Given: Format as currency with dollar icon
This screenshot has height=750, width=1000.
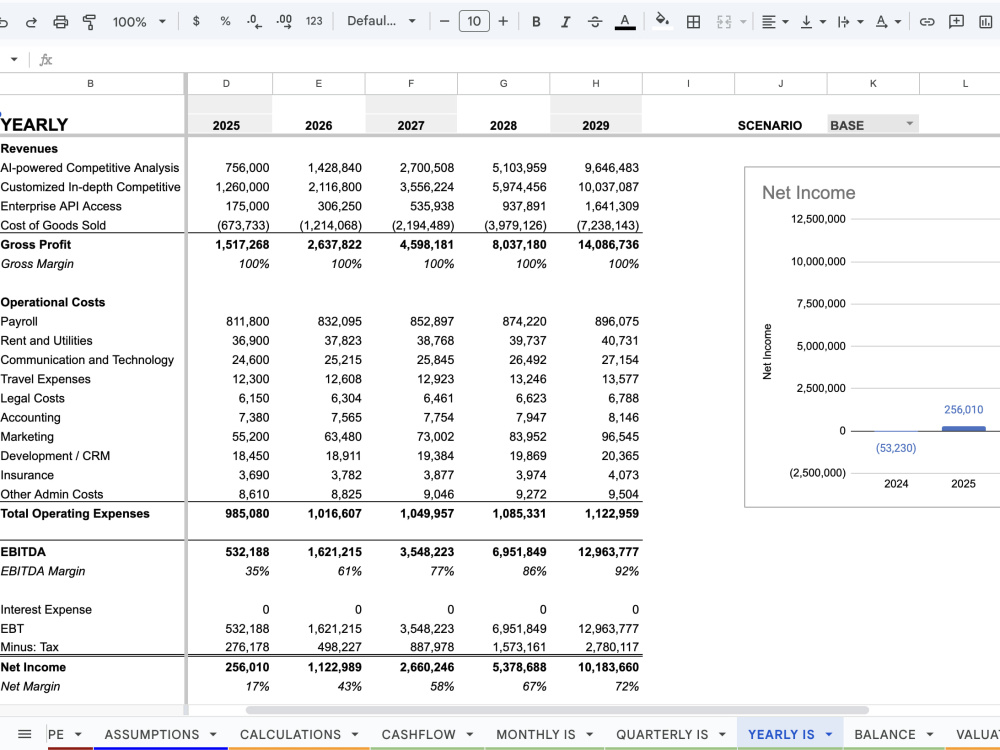Looking at the screenshot, I should (196, 21).
